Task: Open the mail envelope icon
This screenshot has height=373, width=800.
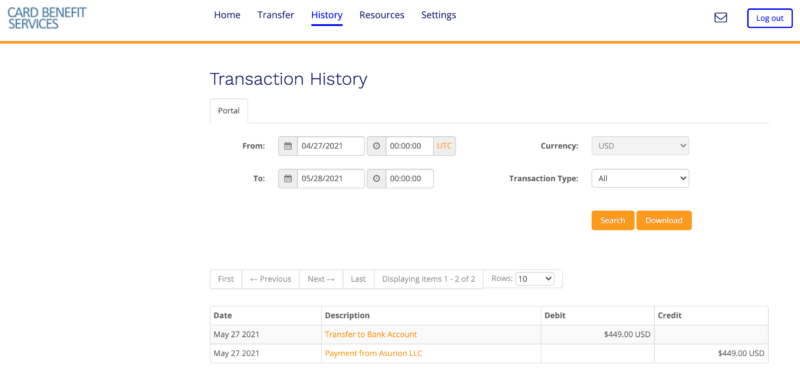Action: [720, 18]
